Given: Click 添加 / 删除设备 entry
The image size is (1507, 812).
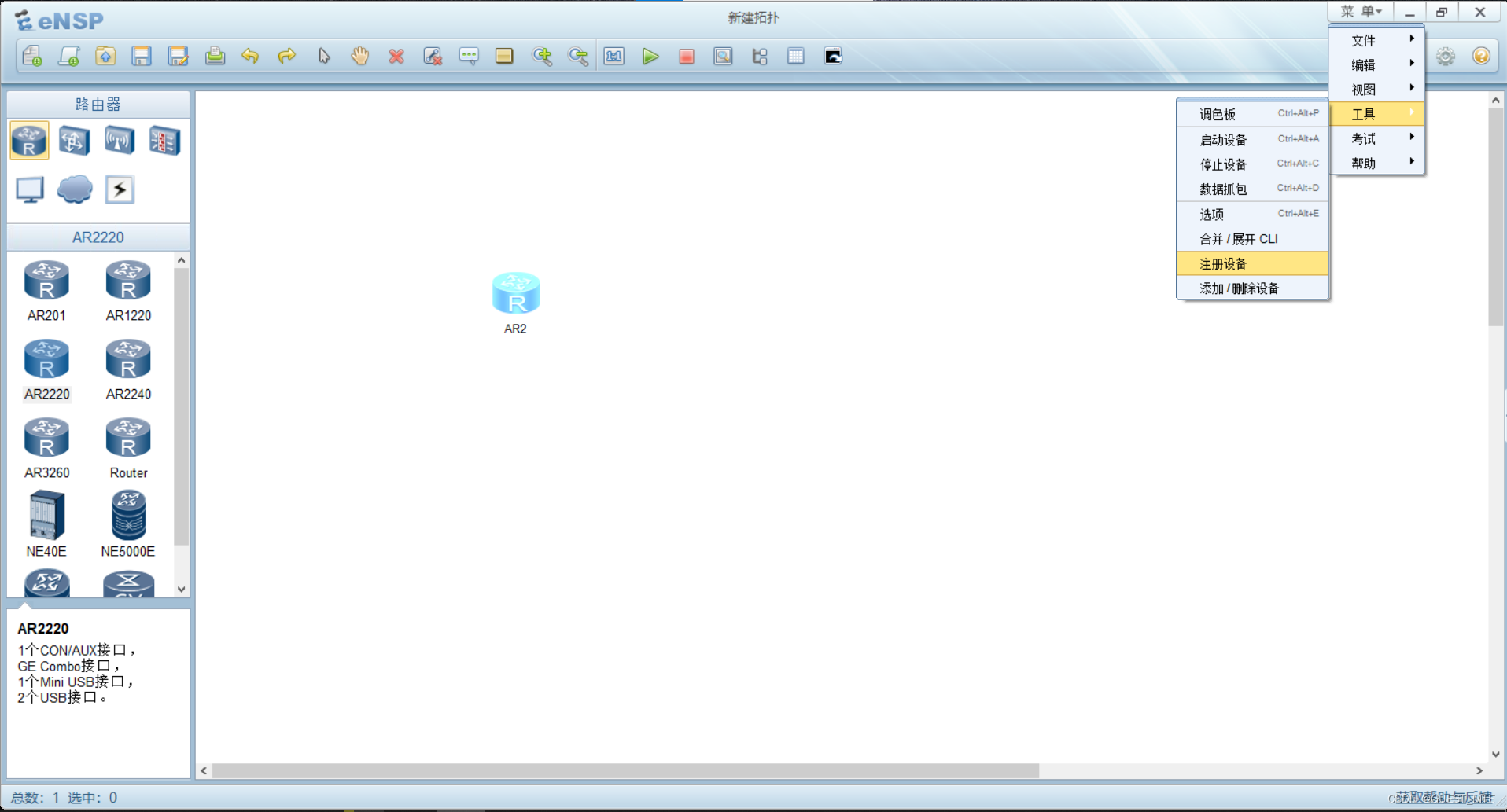Looking at the screenshot, I should click(1252, 288).
